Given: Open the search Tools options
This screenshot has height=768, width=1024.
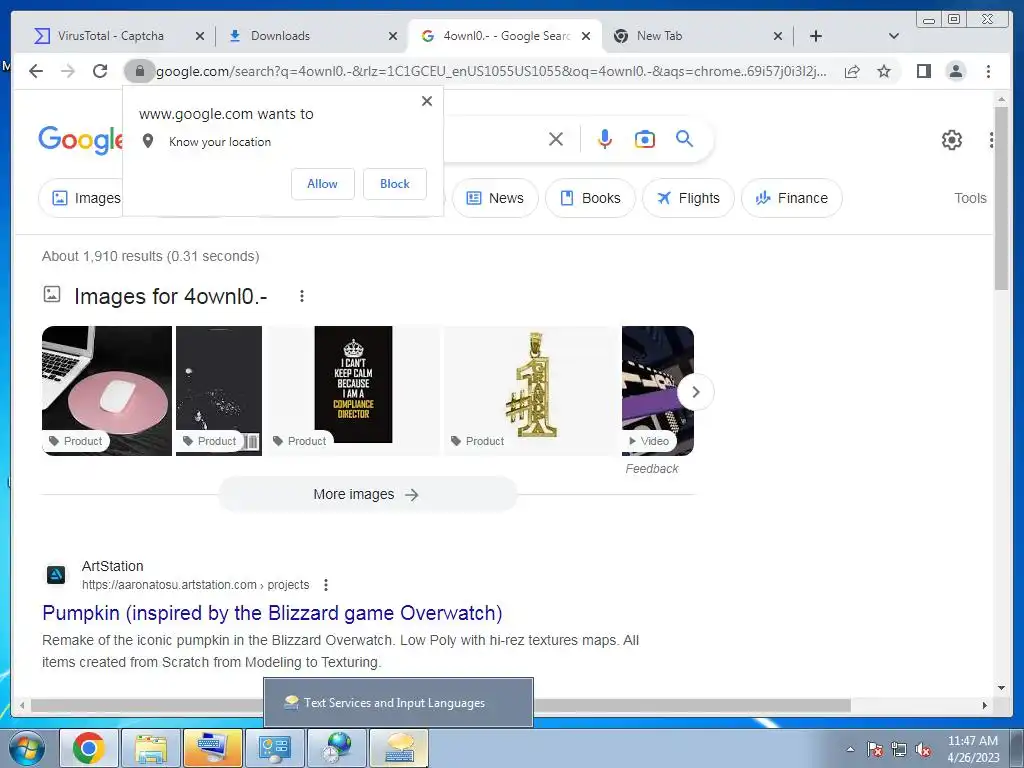Looking at the screenshot, I should 970,198.
